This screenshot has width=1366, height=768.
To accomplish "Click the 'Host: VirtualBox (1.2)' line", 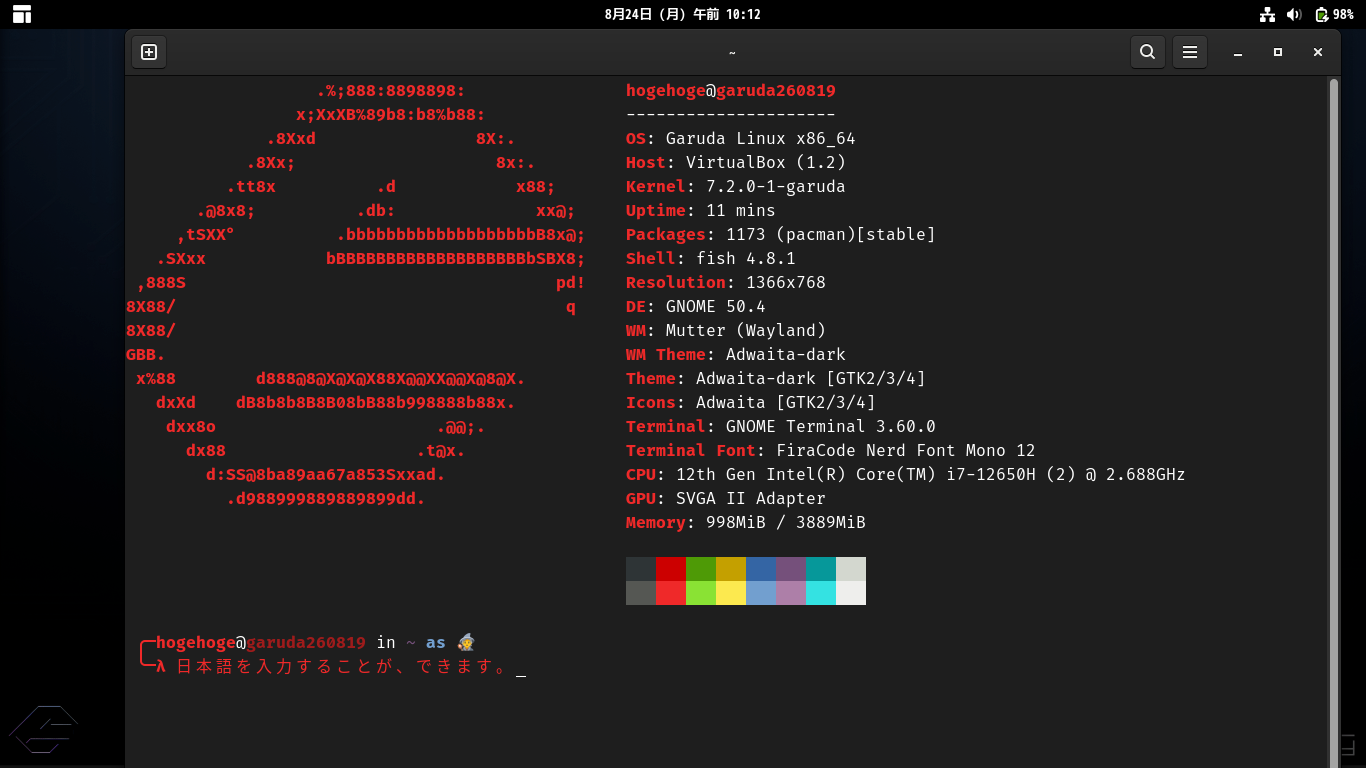I will 736,163.
